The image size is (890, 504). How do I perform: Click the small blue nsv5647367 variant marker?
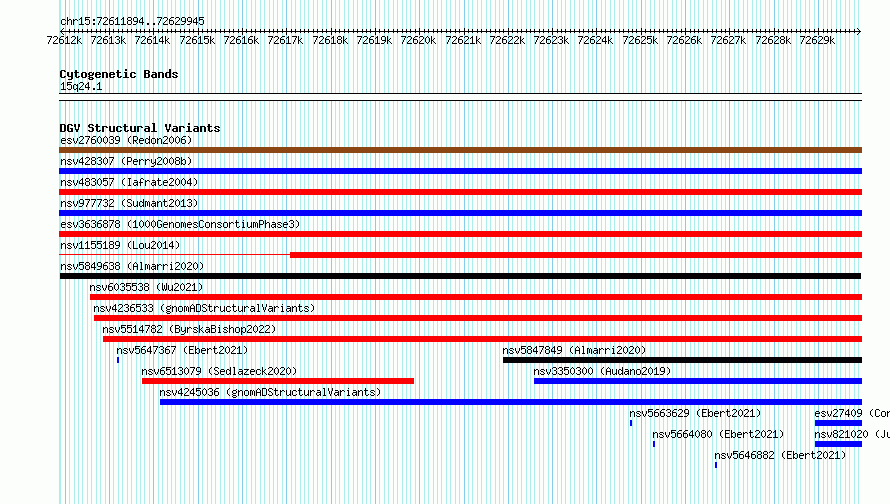pos(118,360)
